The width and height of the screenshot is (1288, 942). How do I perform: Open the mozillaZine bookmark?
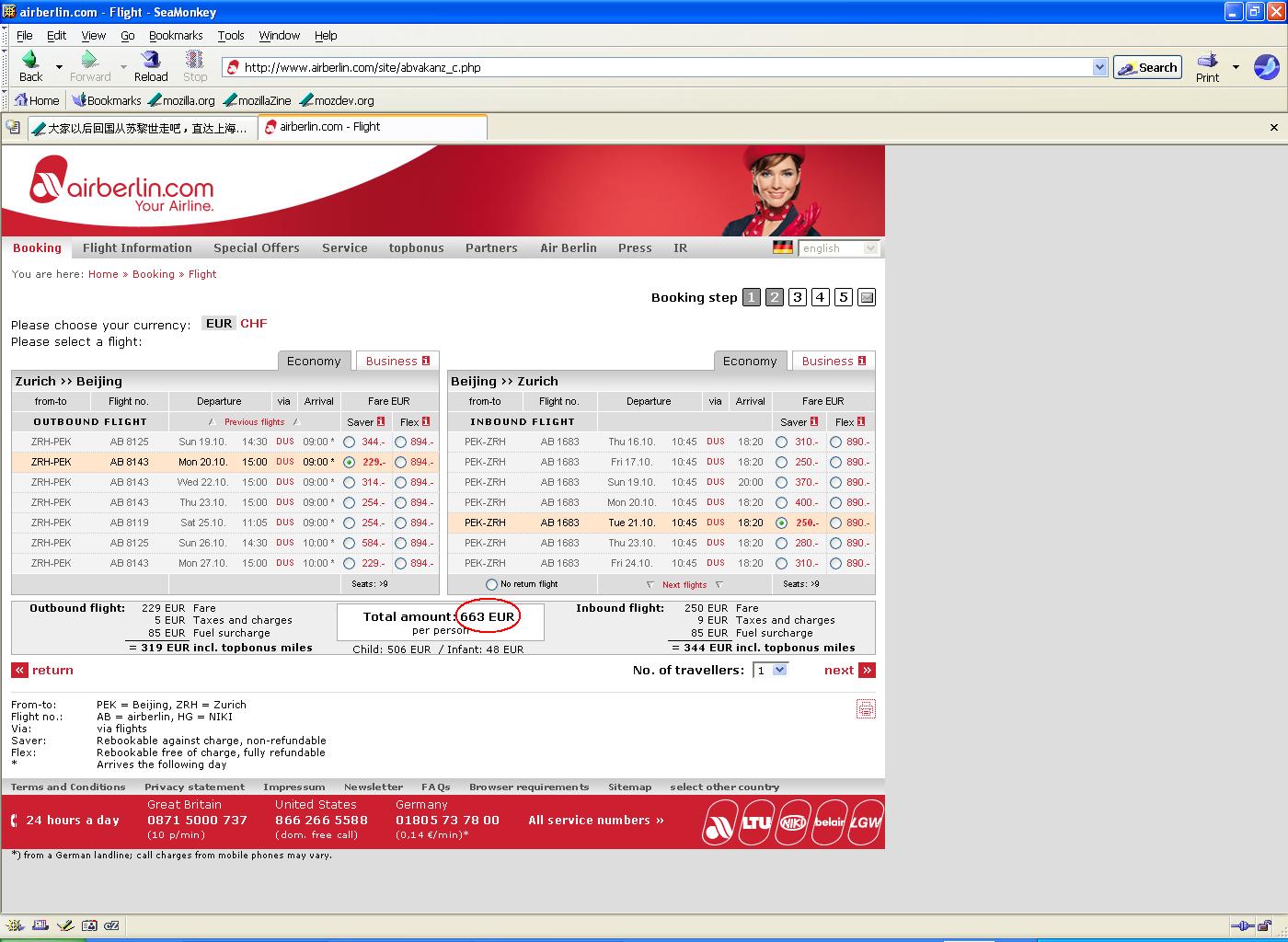pos(258,100)
